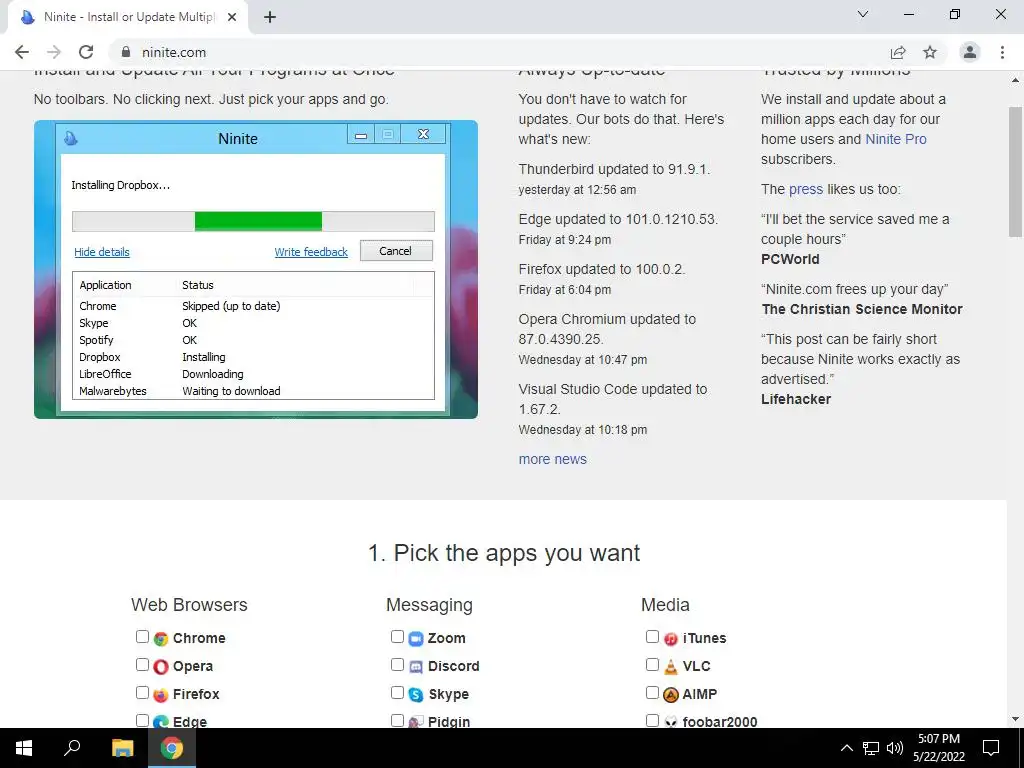Check the Zoom checkbox

coord(397,637)
